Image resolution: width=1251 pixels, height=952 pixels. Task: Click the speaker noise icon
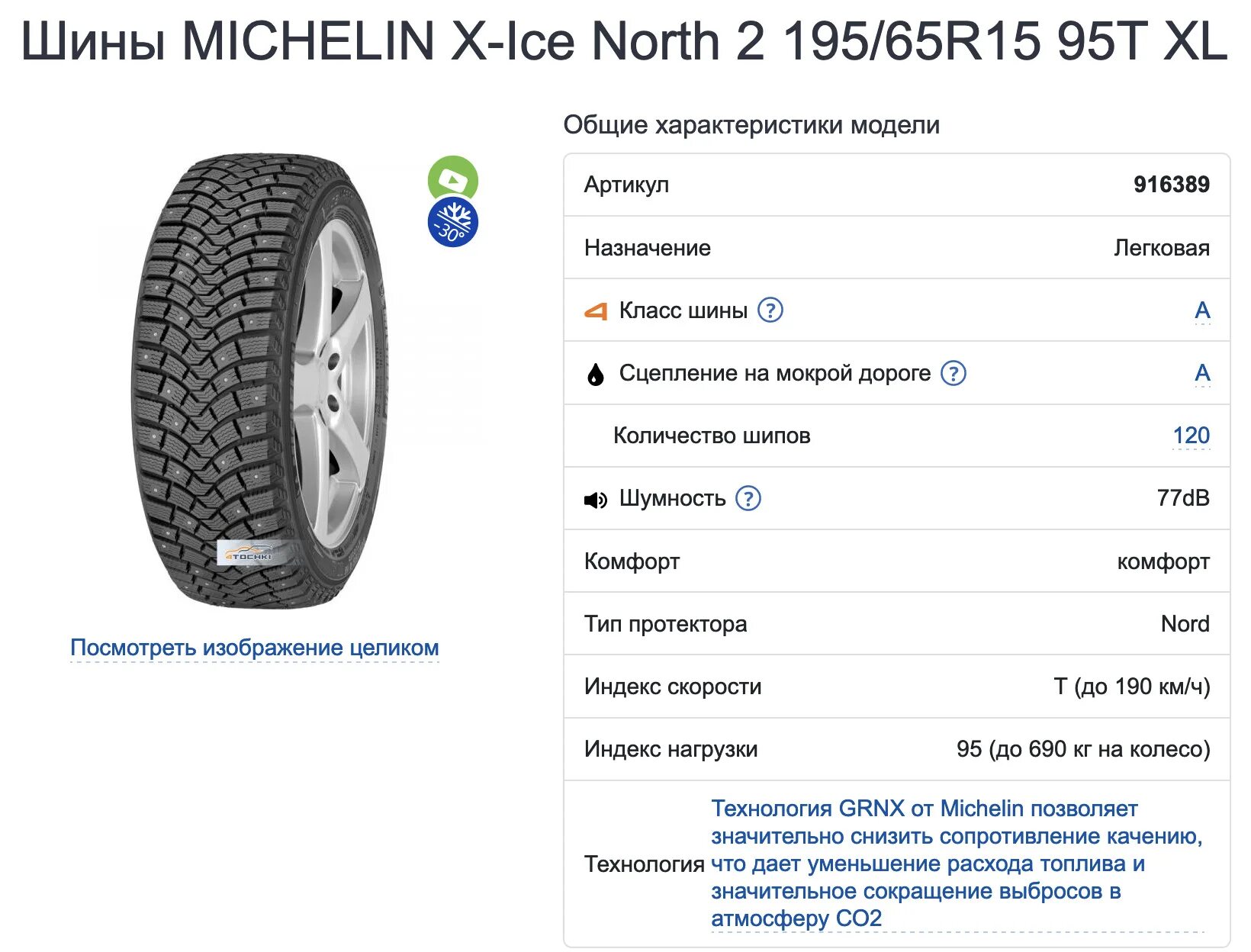[596, 500]
